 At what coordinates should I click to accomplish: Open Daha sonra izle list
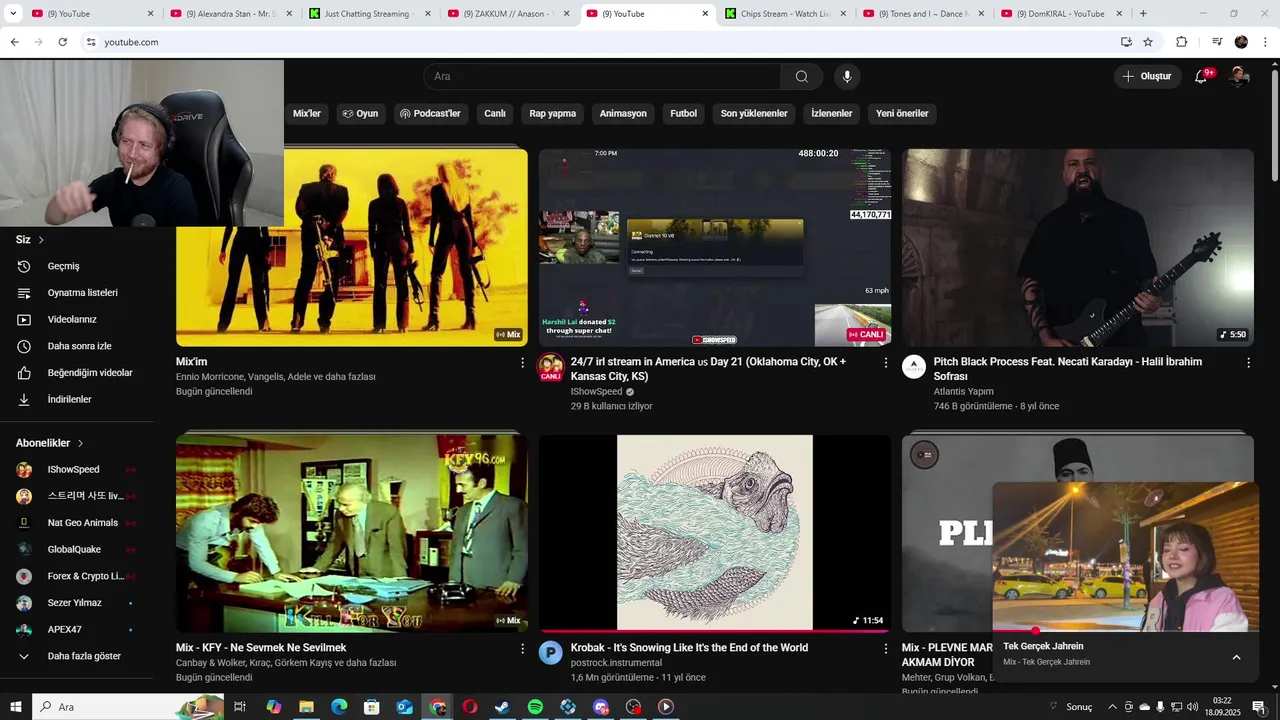pyautogui.click(x=78, y=346)
